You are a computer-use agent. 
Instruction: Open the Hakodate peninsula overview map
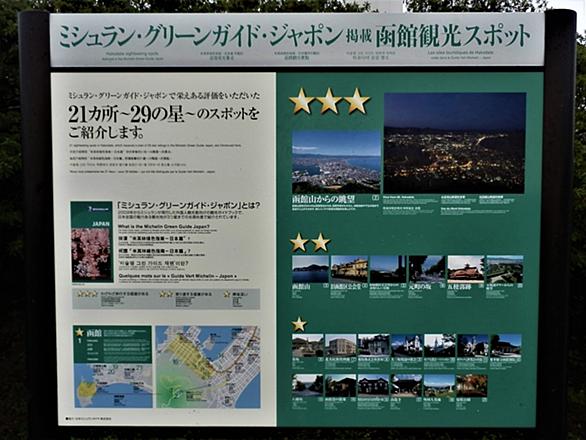(x=113, y=386)
